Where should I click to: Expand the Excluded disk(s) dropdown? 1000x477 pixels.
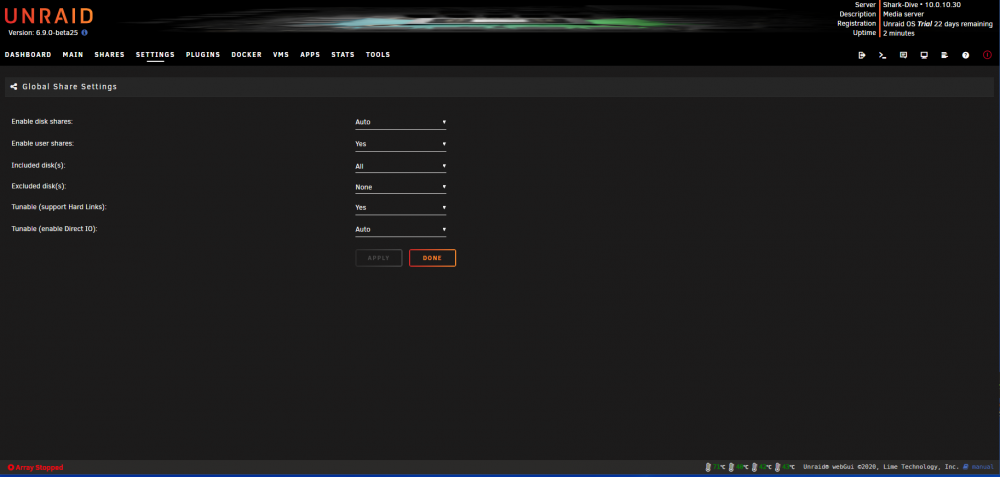click(401, 187)
